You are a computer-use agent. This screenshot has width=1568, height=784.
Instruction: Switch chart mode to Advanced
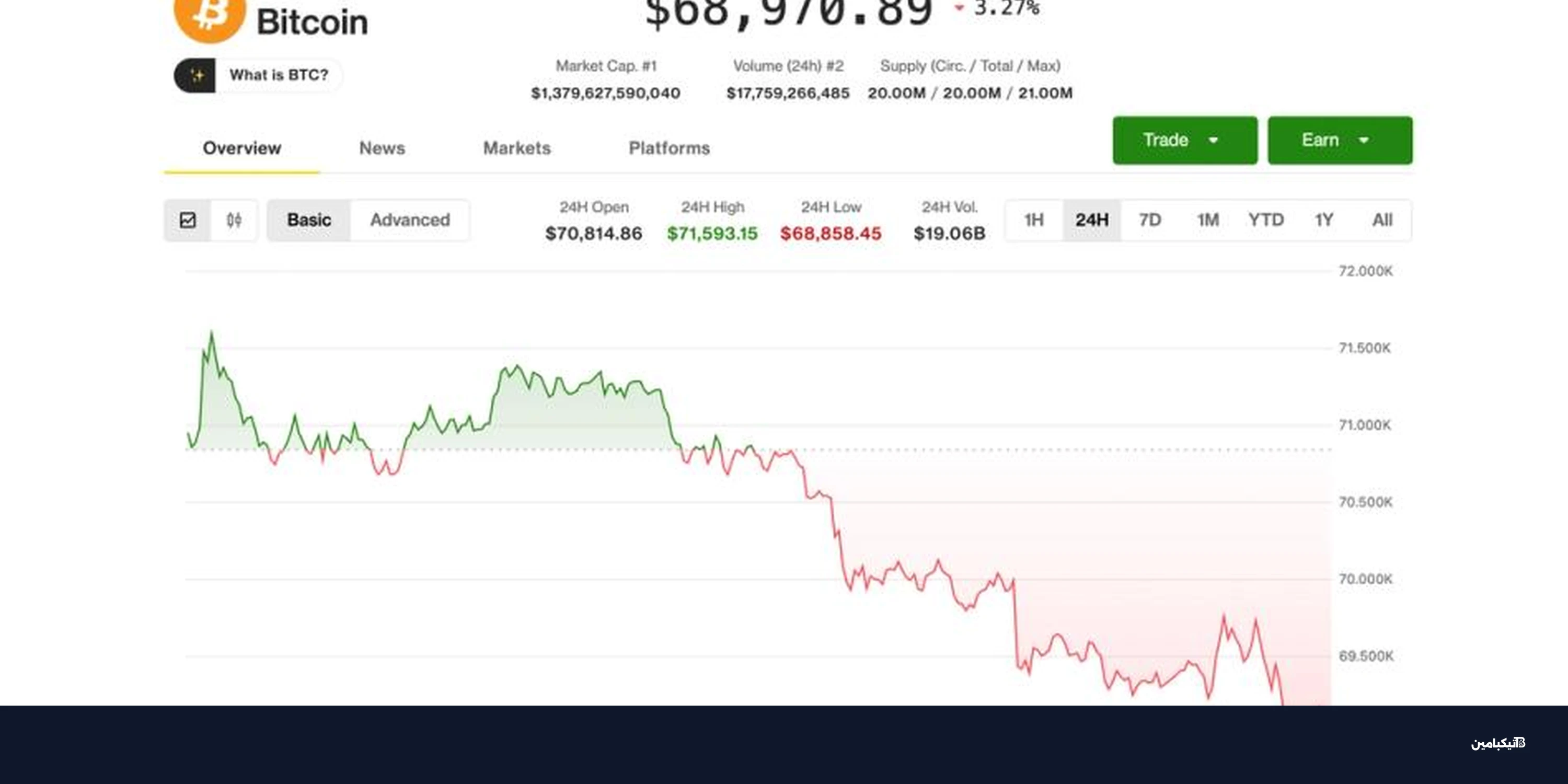[x=409, y=221]
